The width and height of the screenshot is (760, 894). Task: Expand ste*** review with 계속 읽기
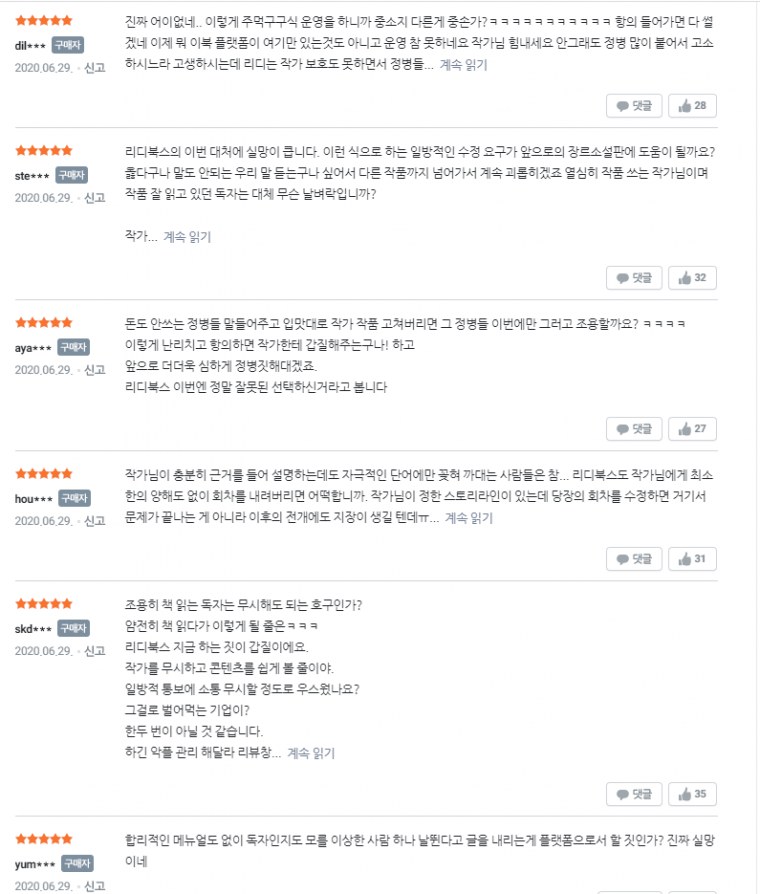(187, 237)
